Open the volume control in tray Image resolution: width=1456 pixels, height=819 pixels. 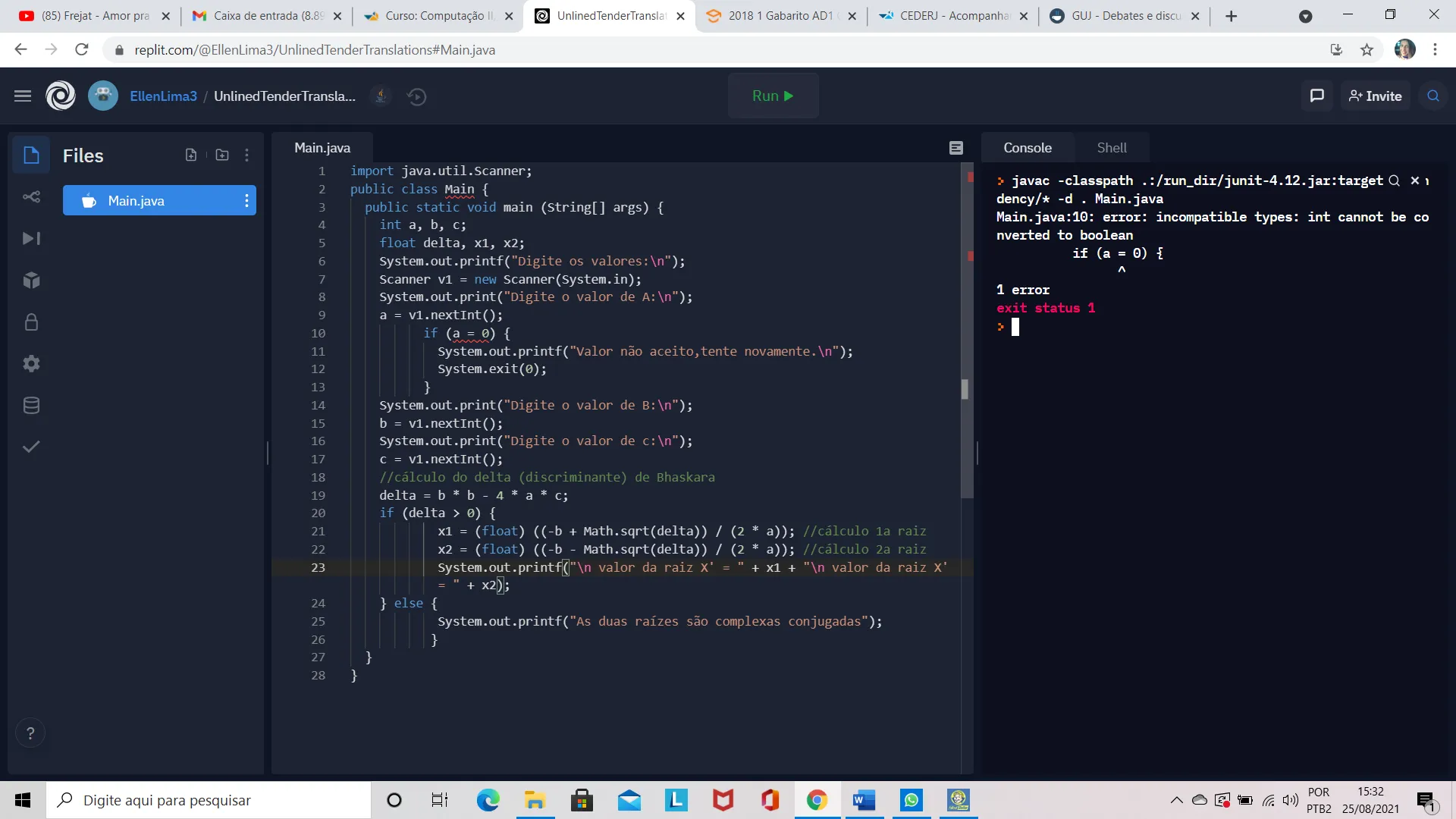click(x=1290, y=800)
